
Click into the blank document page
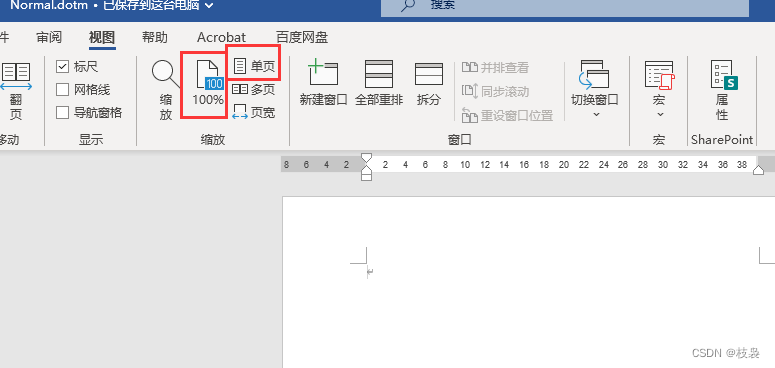pyautogui.click(x=529, y=283)
